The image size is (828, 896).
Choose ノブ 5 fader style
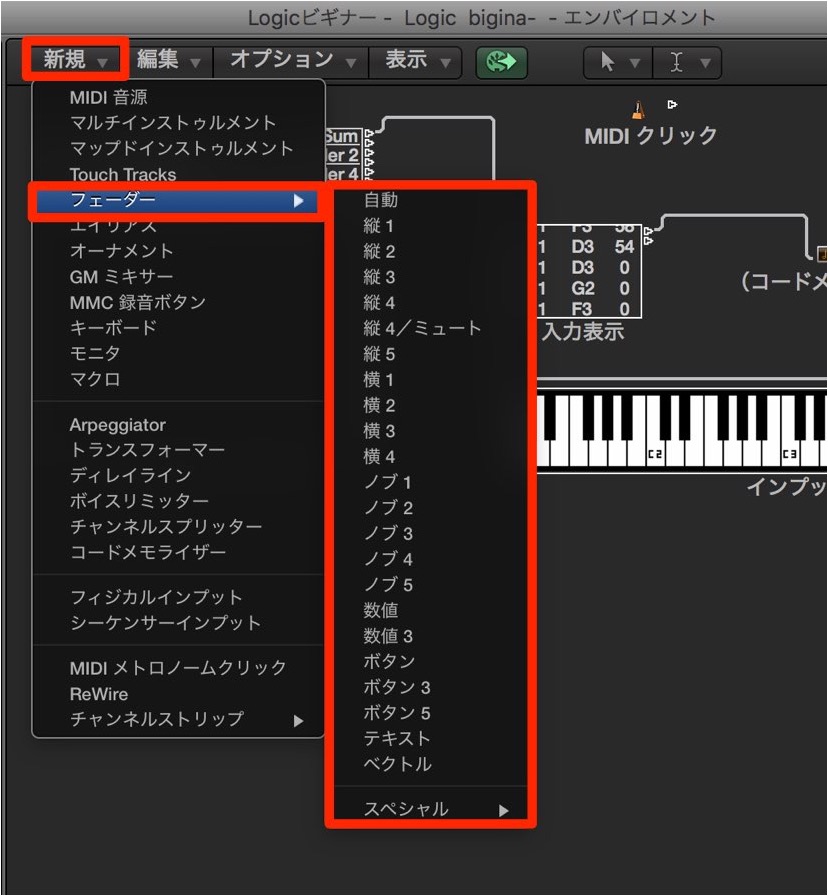click(x=430, y=585)
